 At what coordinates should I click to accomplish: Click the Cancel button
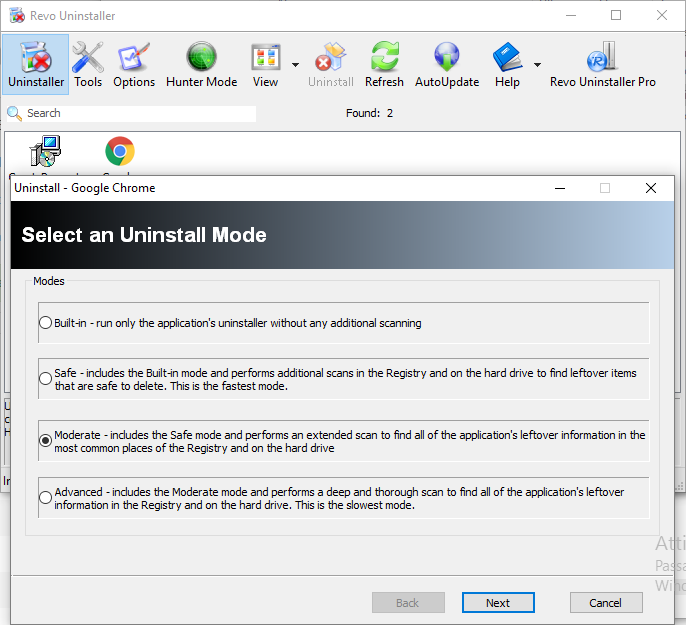pyautogui.click(x=606, y=603)
